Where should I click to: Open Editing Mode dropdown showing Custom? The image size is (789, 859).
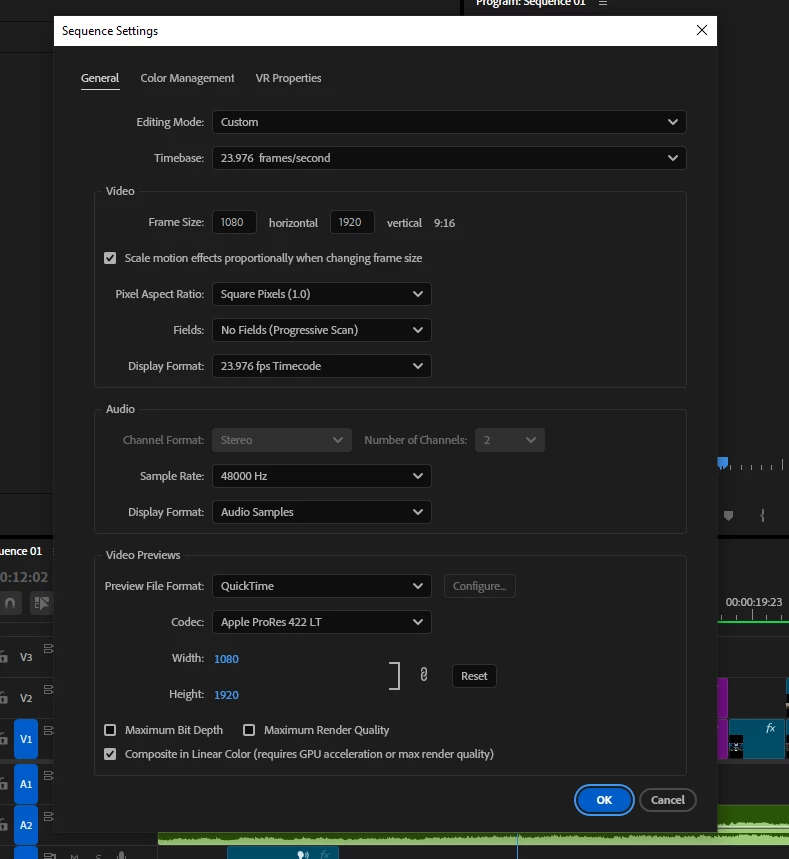click(449, 122)
